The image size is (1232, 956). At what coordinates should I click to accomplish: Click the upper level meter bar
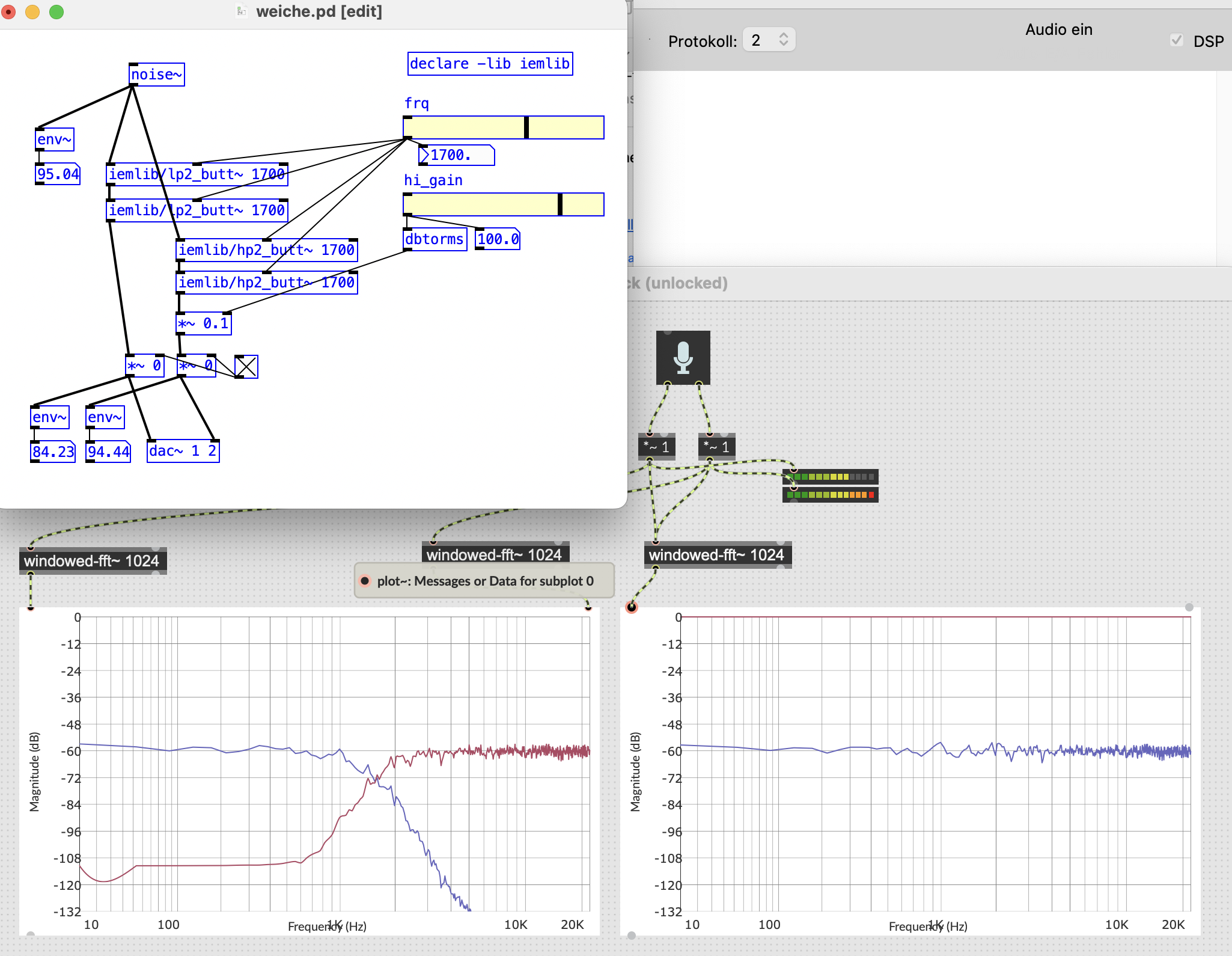point(830,477)
